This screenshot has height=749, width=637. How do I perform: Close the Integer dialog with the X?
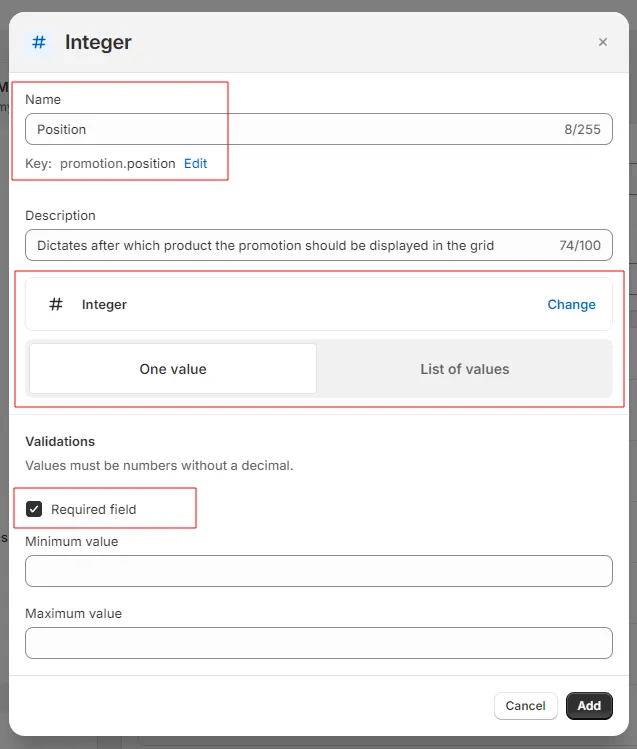(603, 42)
